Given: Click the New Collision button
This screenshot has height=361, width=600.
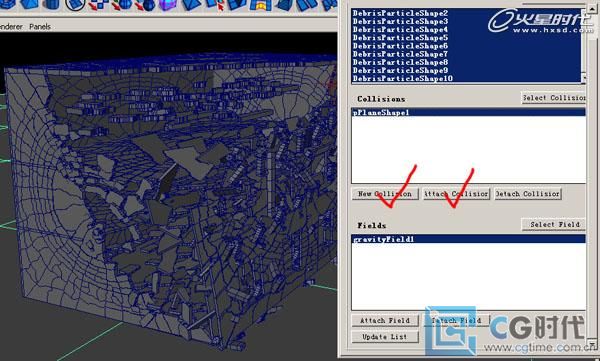Looking at the screenshot, I should [x=385, y=194].
